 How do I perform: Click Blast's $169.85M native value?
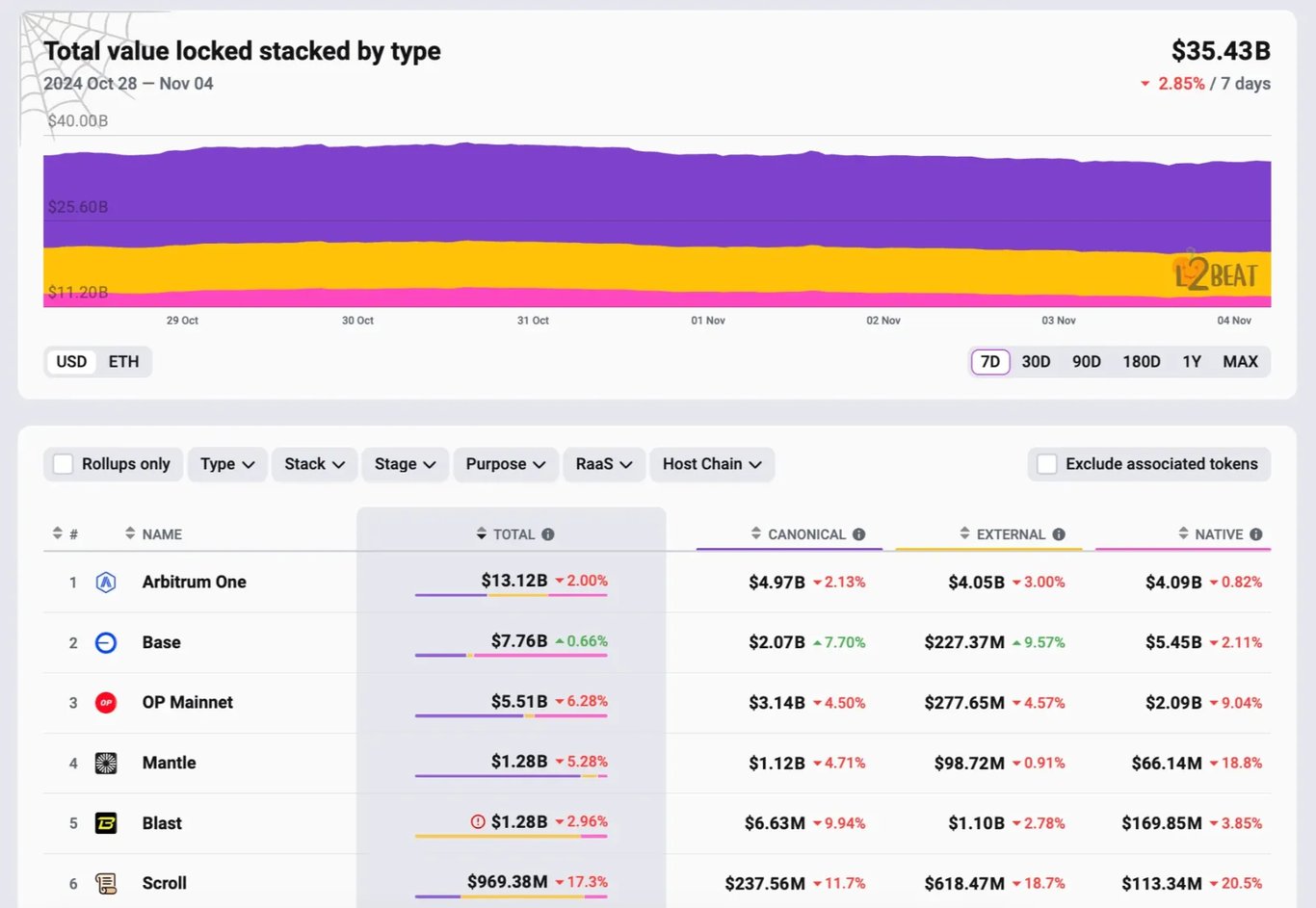pyautogui.click(x=1162, y=823)
